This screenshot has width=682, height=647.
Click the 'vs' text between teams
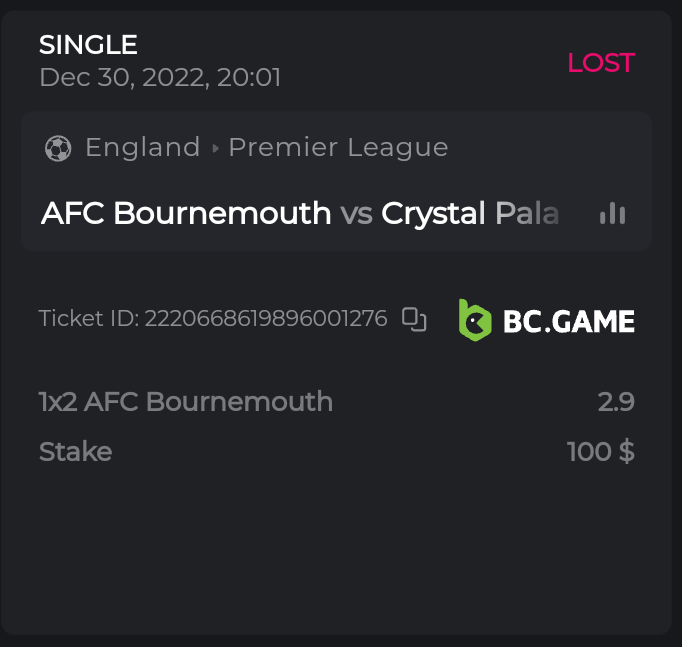[x=356, y=213]
